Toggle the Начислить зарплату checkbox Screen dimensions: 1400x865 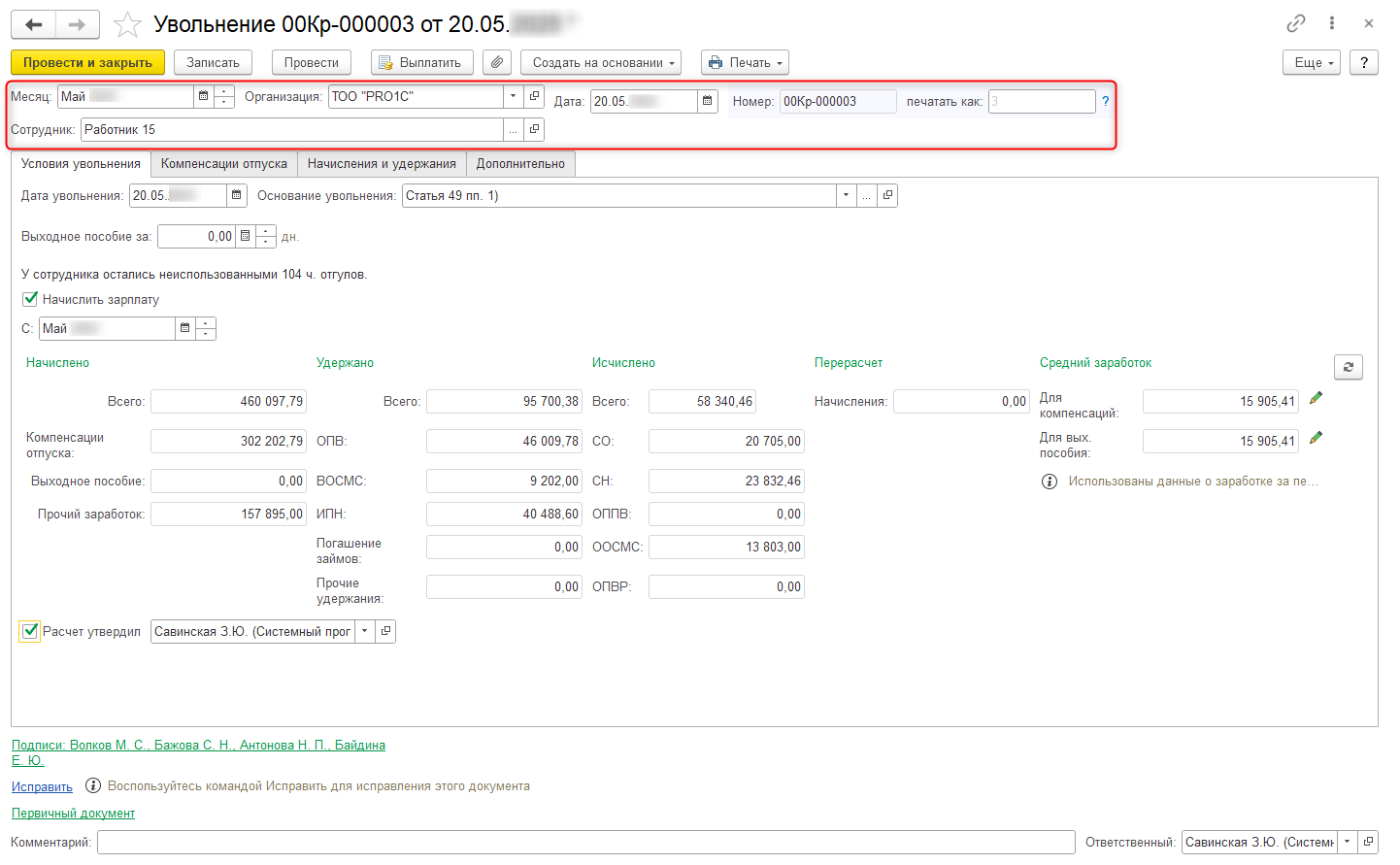[30, 299]
